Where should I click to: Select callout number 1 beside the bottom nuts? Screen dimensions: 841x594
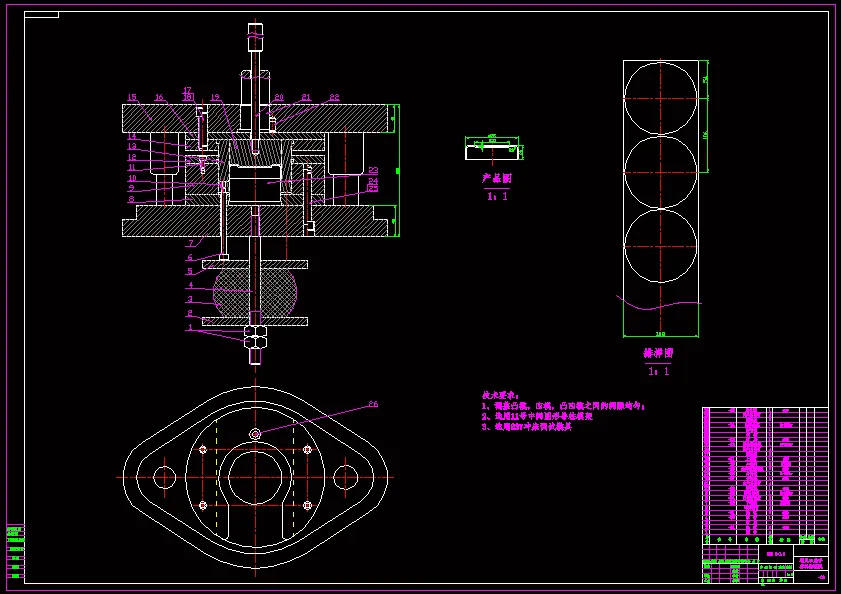[190, 327]
